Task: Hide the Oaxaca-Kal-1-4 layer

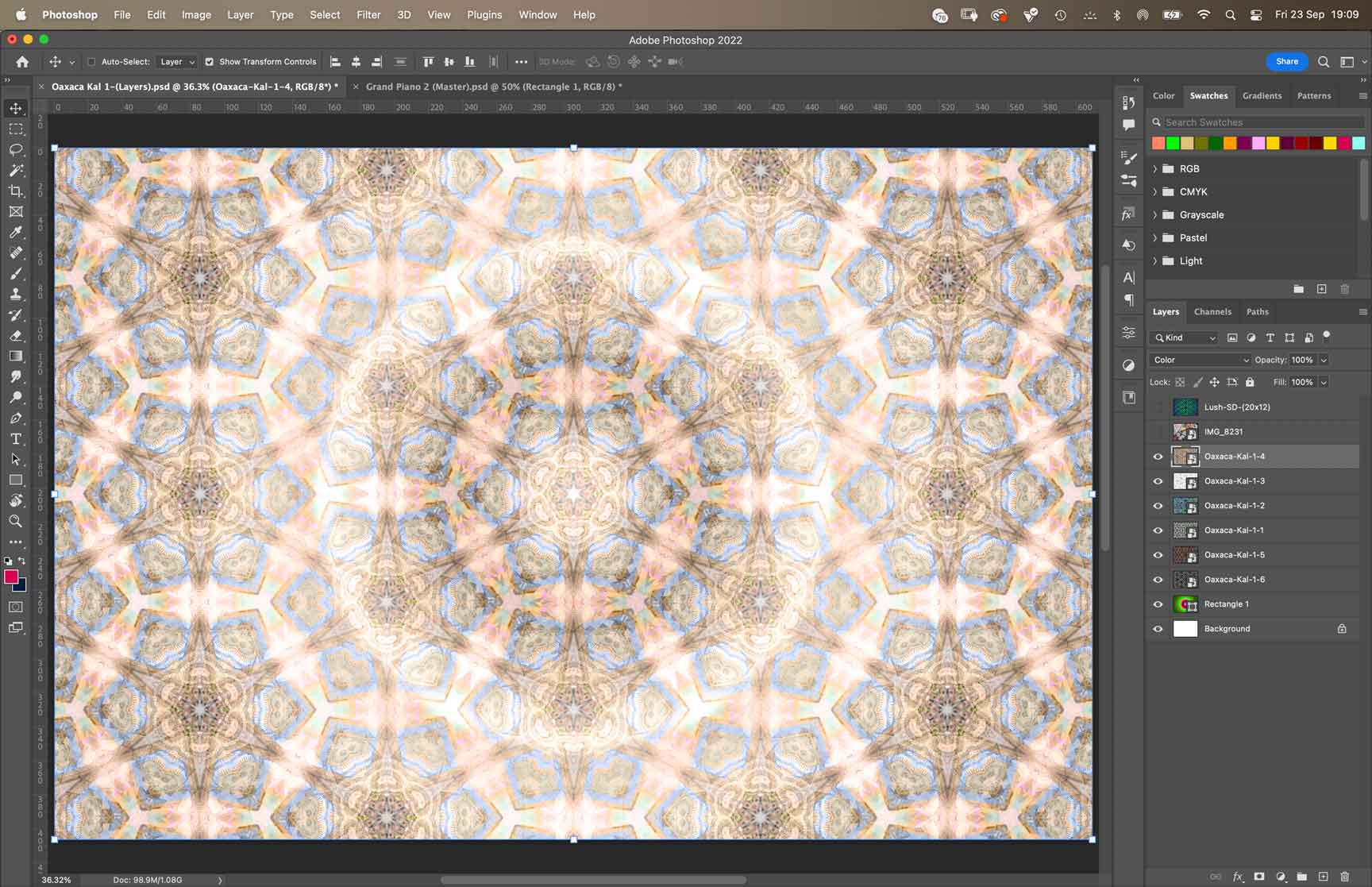Action: [x=1158, y=457]
